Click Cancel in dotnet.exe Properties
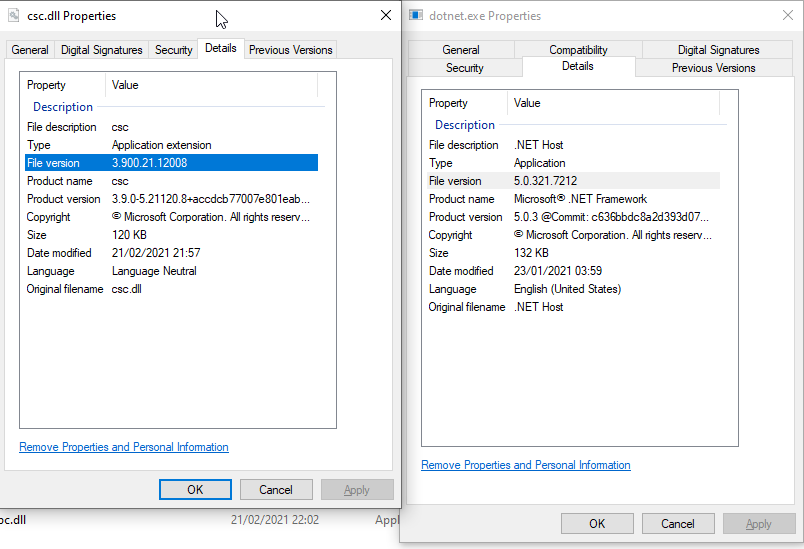 pyautogui.click(x=678, y=523)
